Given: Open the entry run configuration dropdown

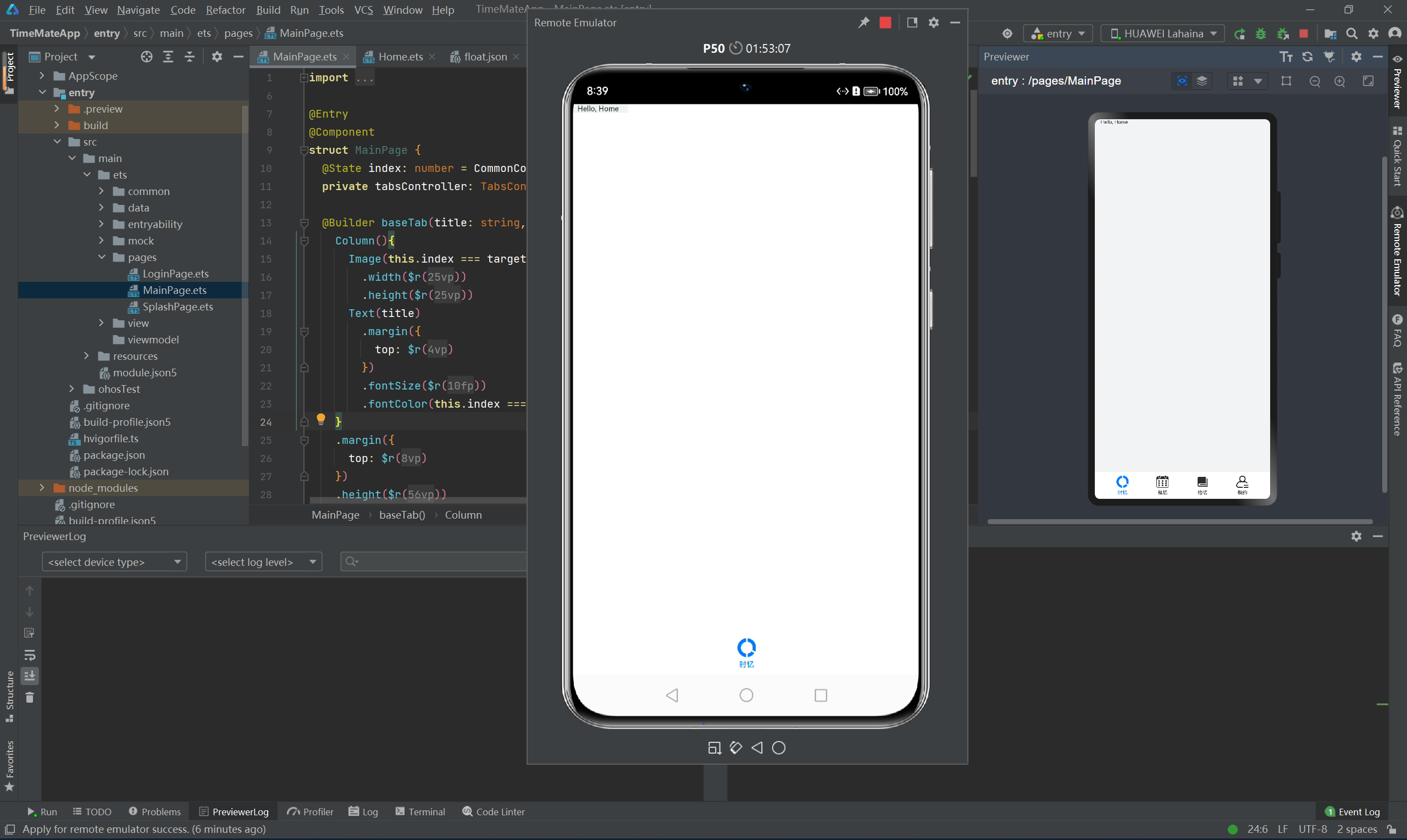Looking at the screenshot, I should (1057, 34).
